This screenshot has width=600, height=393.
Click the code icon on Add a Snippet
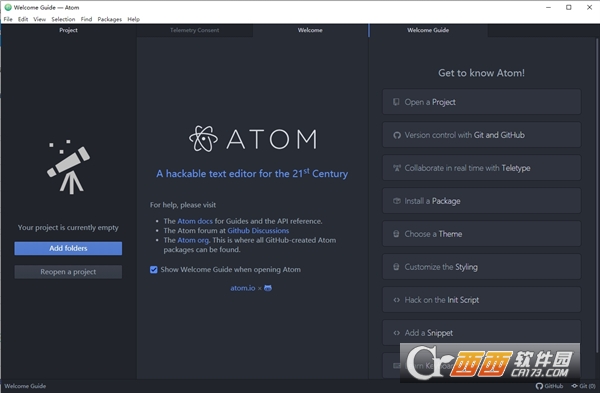[397, 333]
